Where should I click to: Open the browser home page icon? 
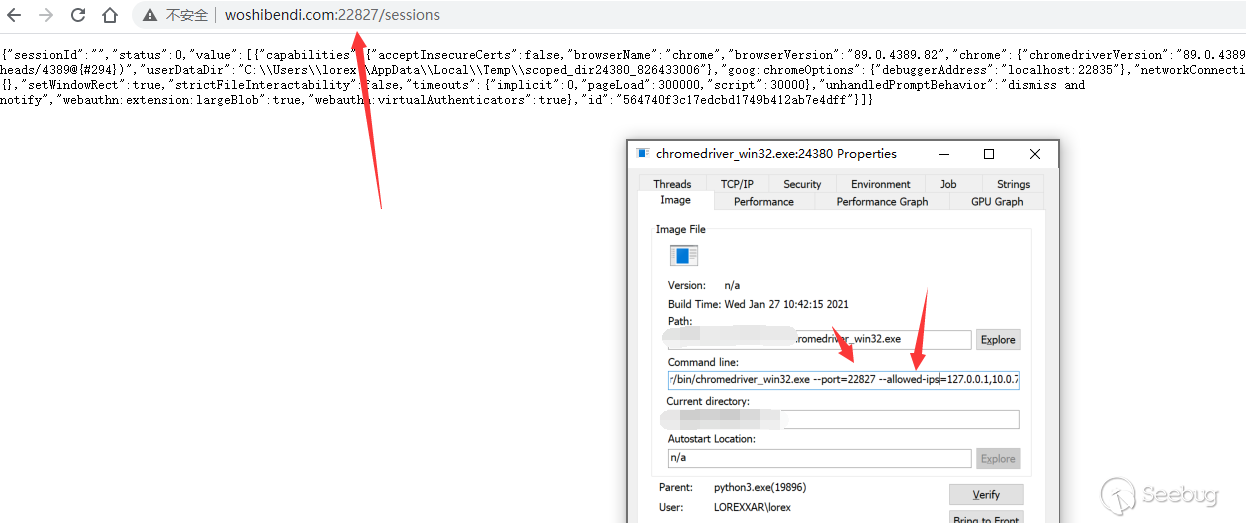[x=110, y=15]
